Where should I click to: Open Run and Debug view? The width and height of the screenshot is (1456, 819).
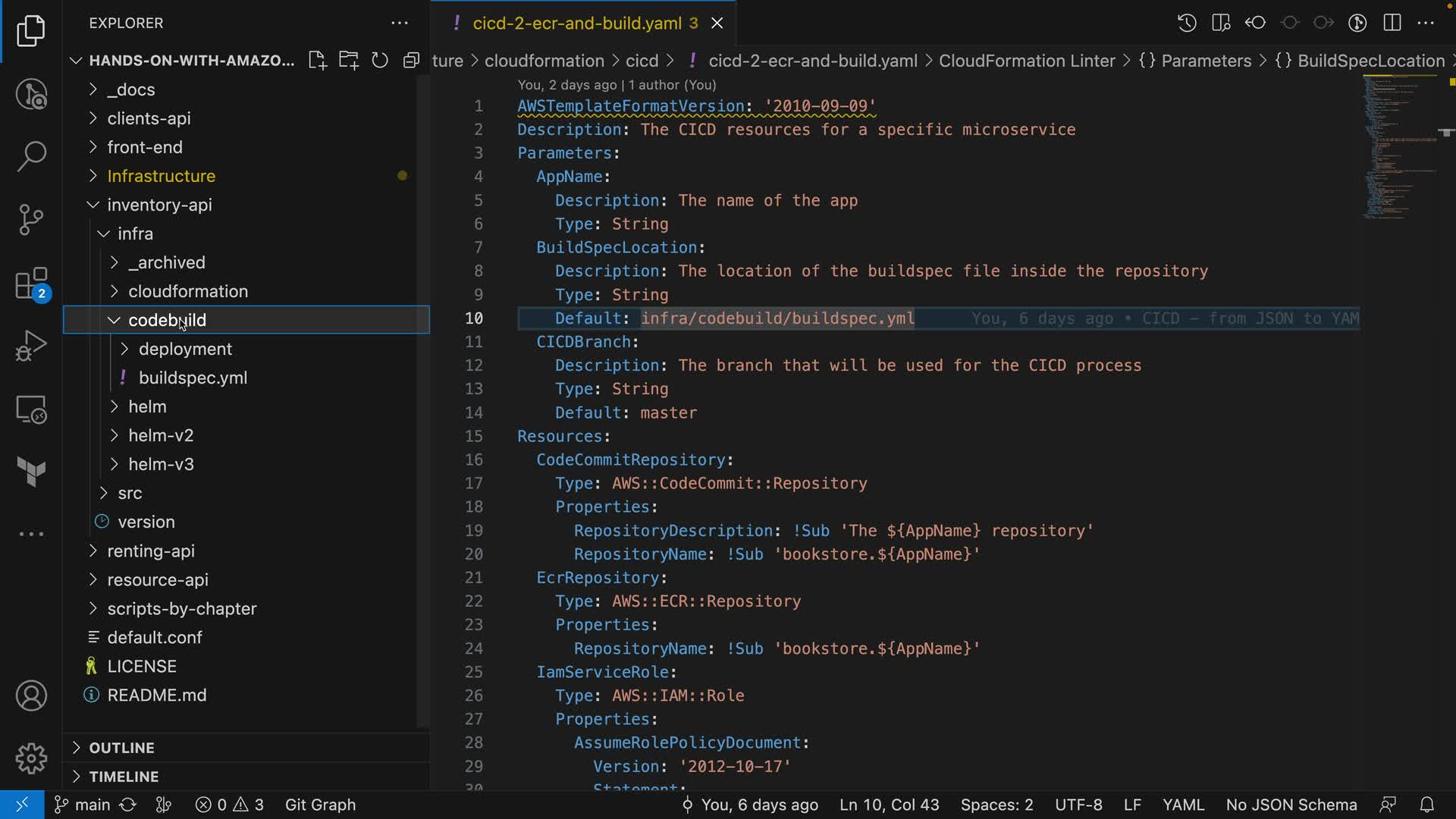click(31, 346)
